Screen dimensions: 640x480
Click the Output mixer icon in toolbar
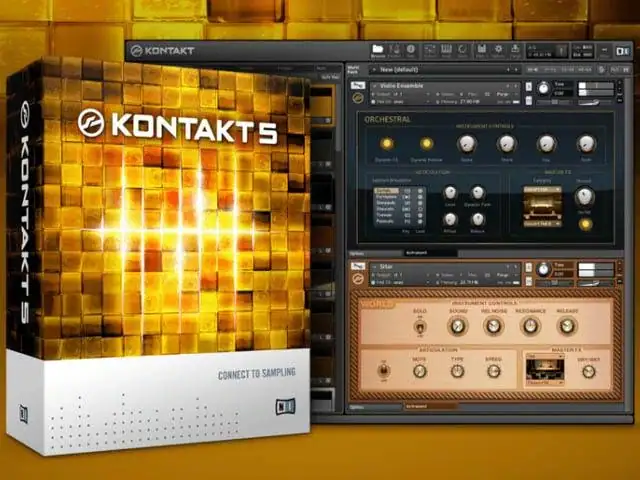click(x=429, y=51)
